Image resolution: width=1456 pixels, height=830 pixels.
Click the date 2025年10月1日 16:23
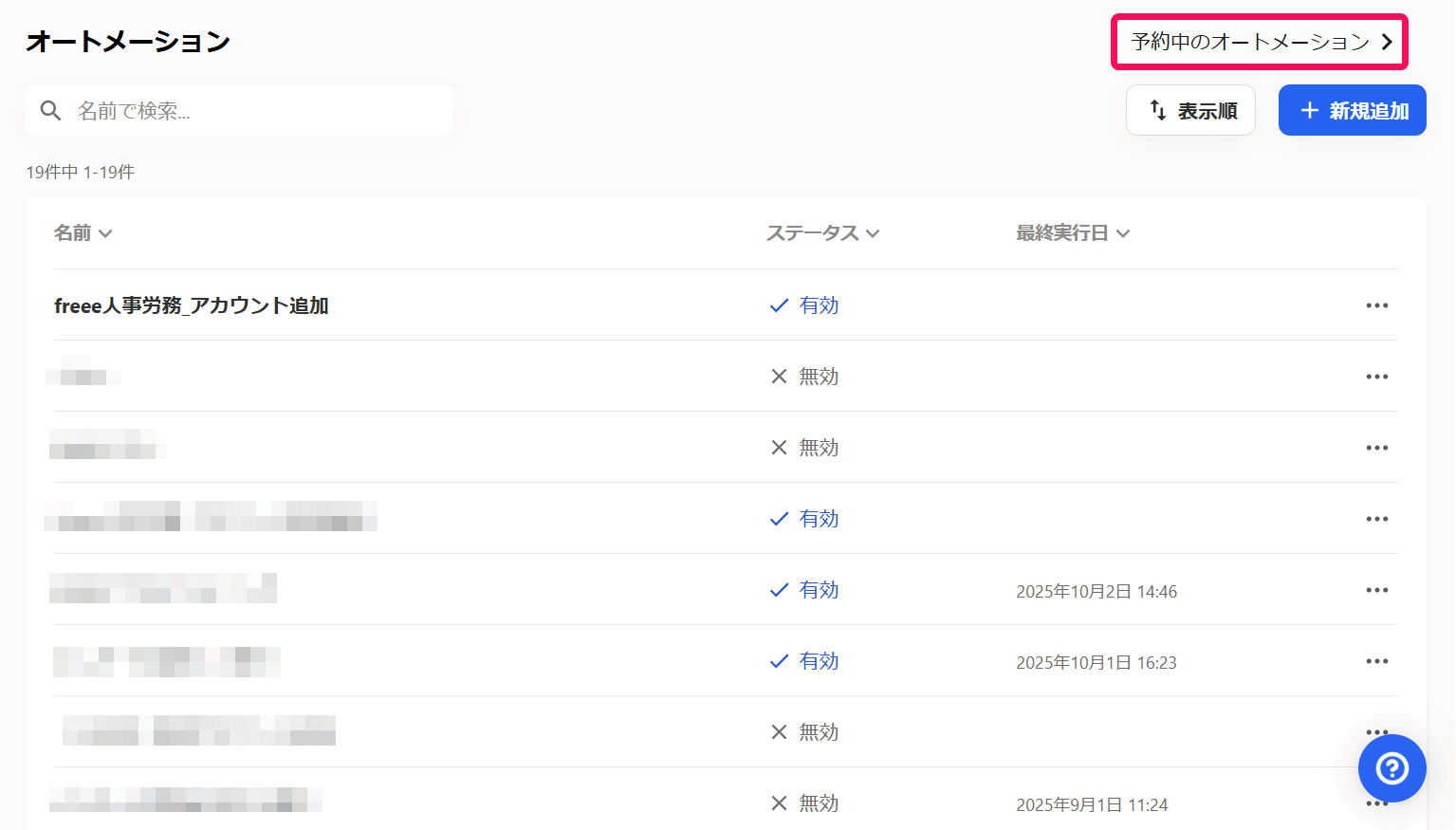point(1097,662)
